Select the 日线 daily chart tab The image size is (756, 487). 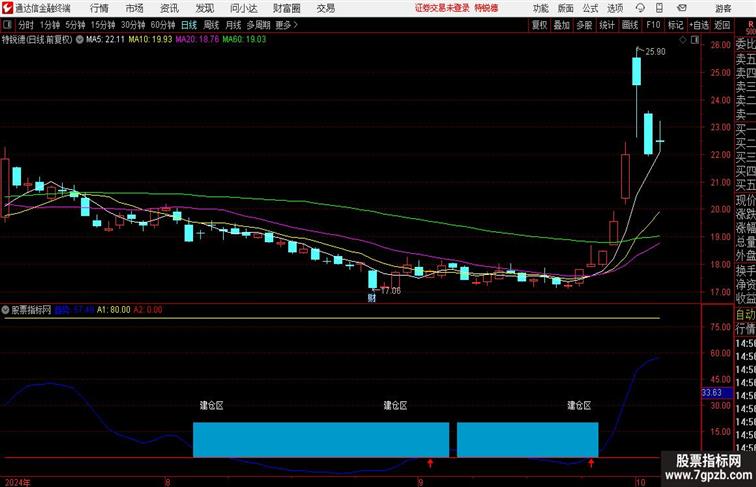pyautogui.click(x=189, y=25)
